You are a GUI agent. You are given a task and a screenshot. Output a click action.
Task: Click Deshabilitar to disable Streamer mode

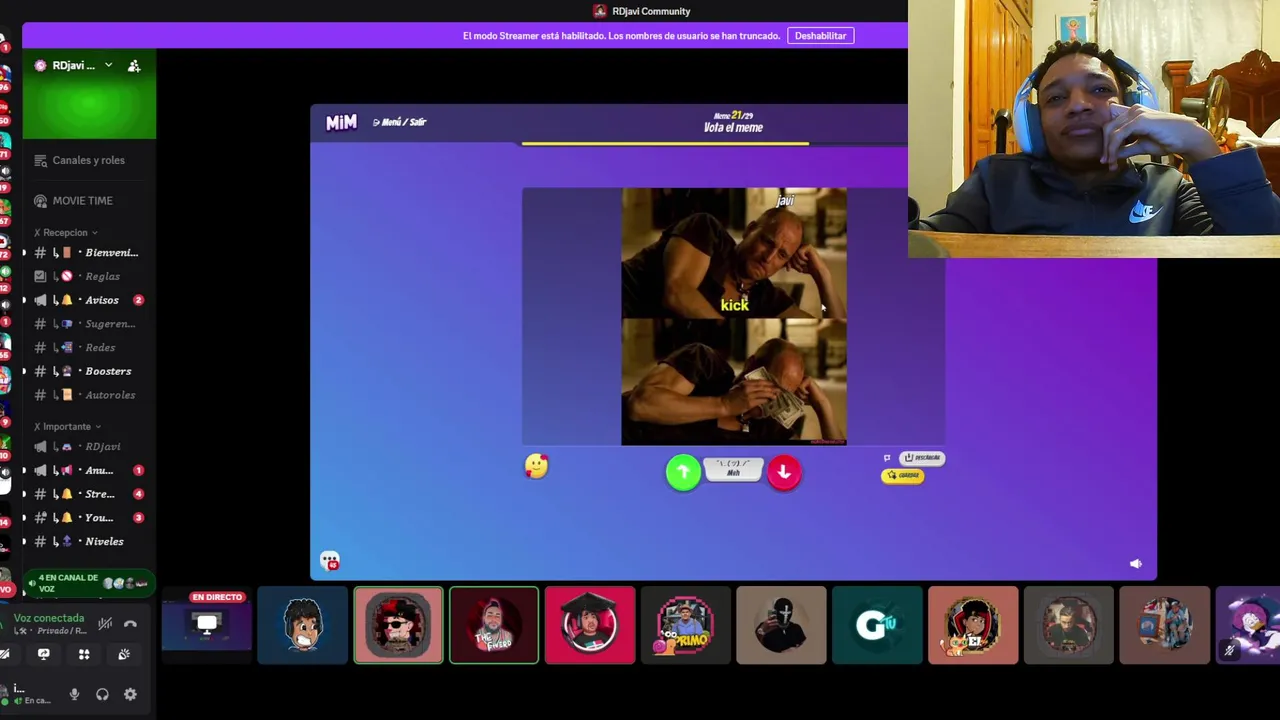[x=820, y=36]
